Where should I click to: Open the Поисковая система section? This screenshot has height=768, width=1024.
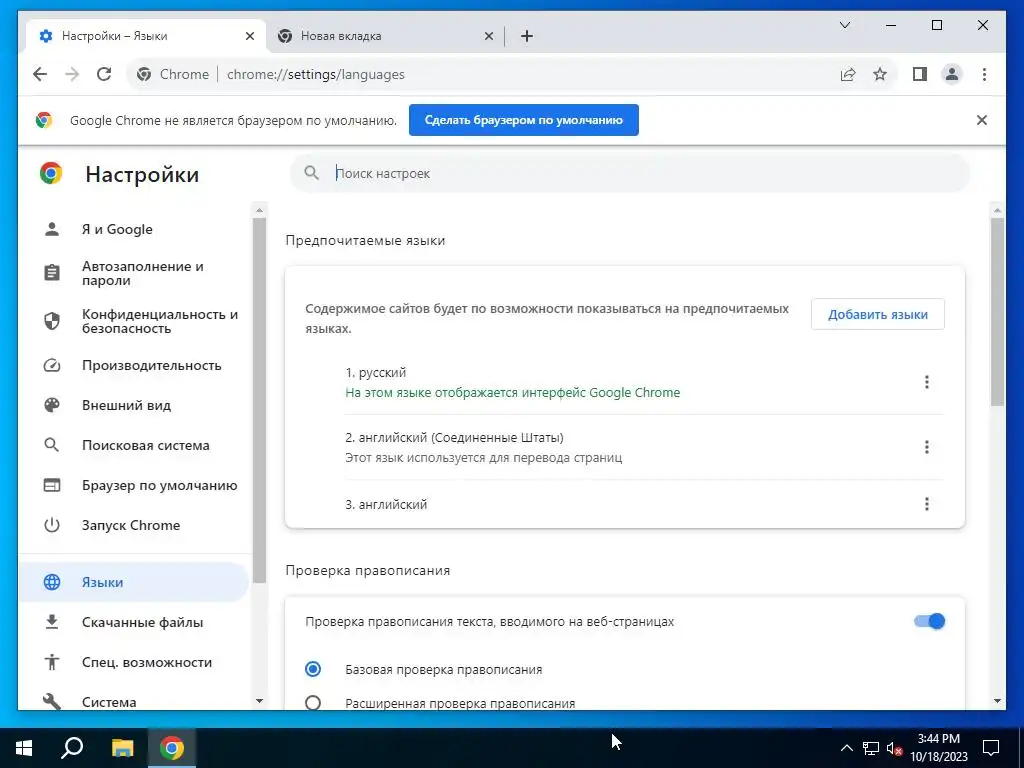point(133,445)
